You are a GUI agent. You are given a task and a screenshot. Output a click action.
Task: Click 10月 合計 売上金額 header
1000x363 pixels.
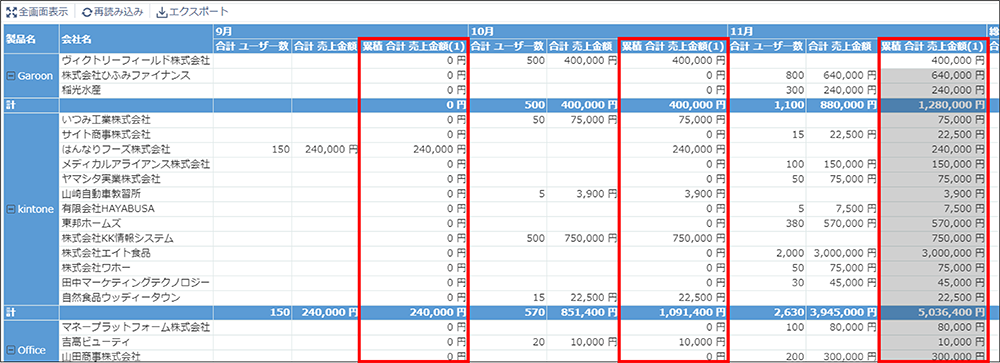(x=582, y=46)
